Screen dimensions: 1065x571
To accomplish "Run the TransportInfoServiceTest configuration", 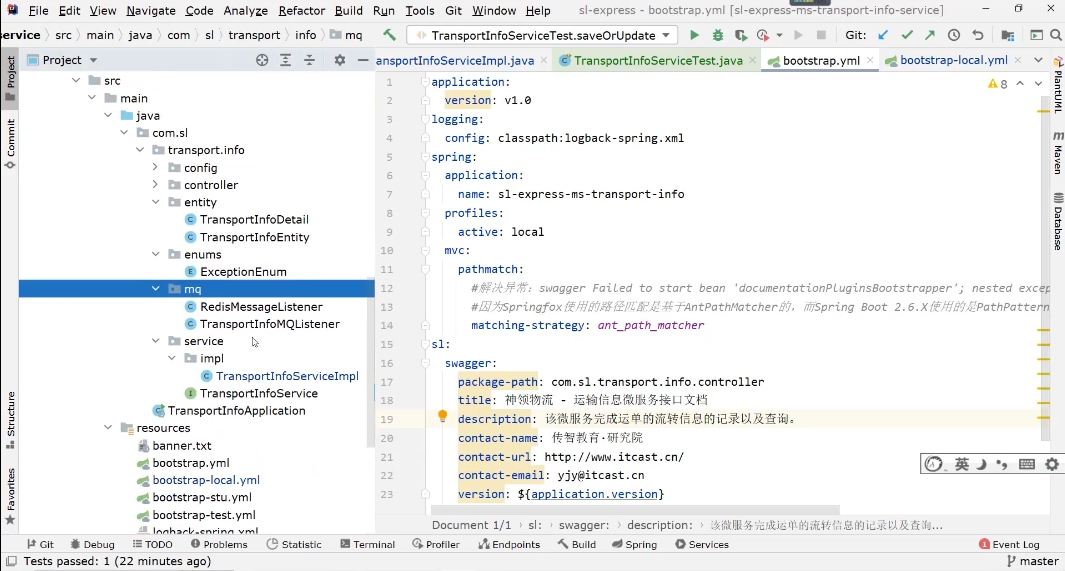I will 694,35.
